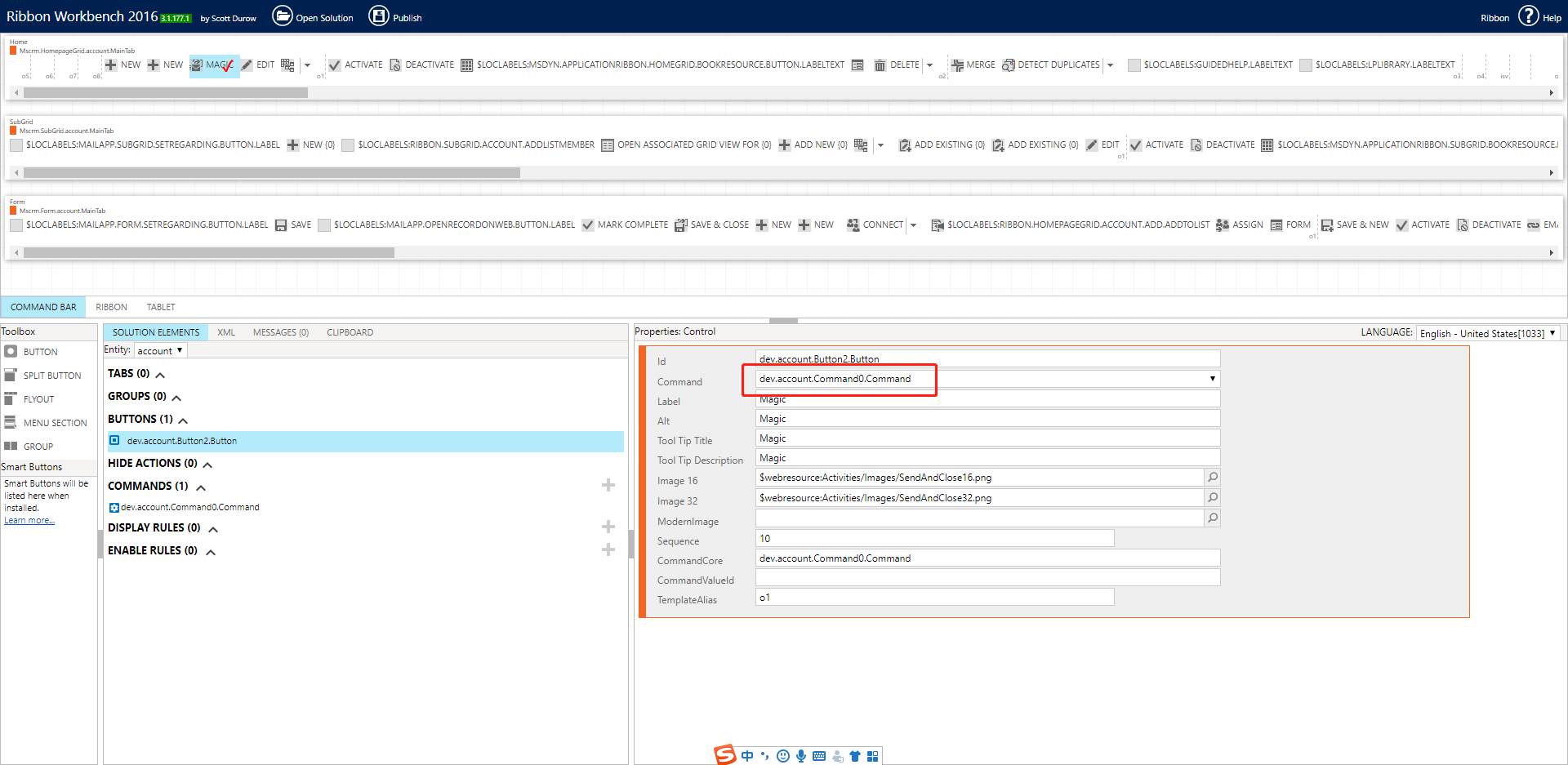Select the MAGIC button in the Home command bar
1568x765 pixels.
tap(214, 65)
